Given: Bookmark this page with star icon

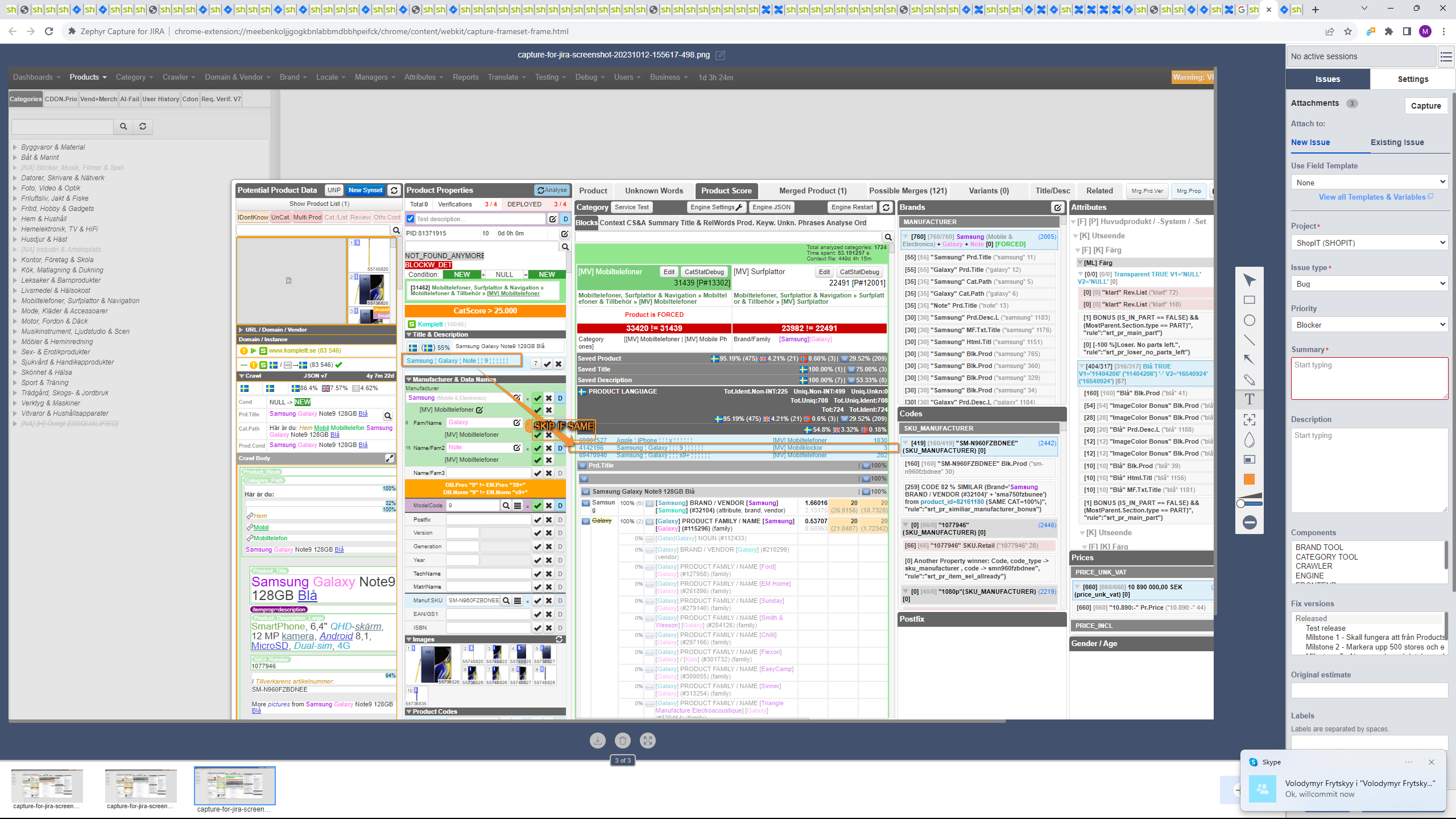Looking at the screenshot, I should [1348, 31].
